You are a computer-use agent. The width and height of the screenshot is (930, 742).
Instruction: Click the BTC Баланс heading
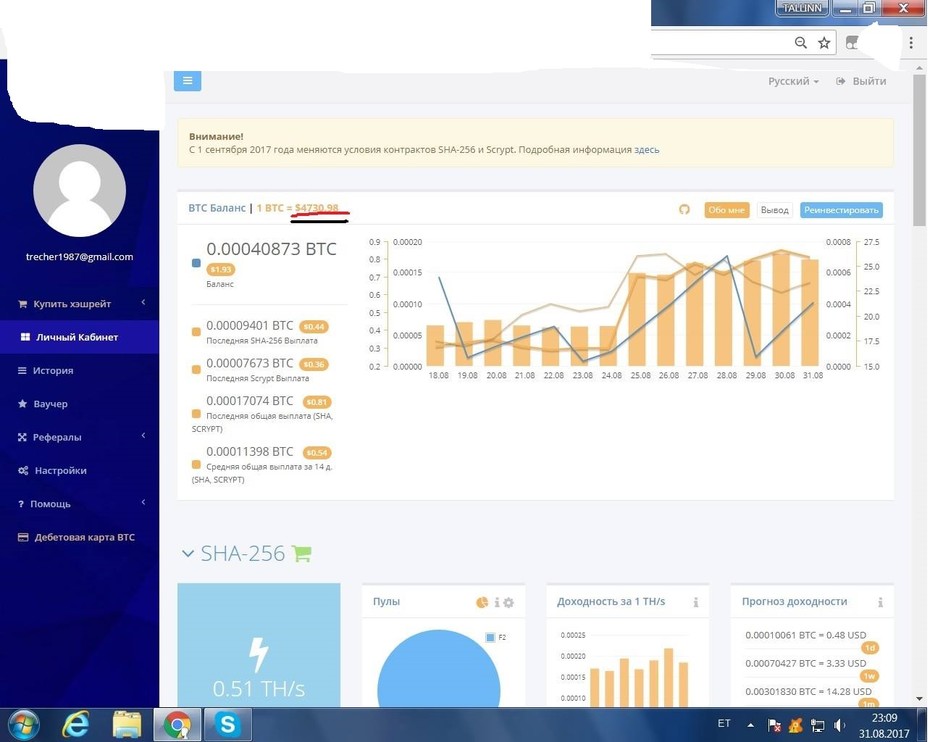coord(216,208)
